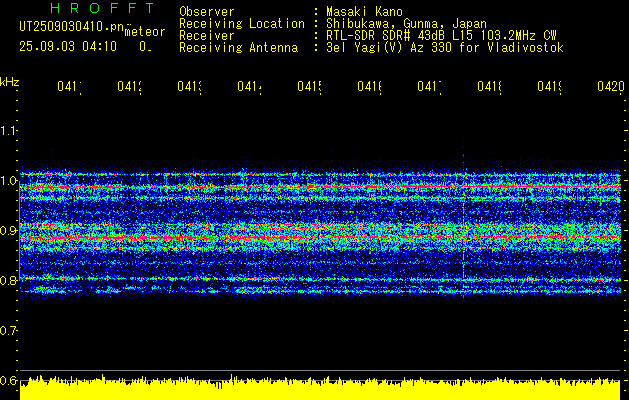Click the 0.9 kHz frequency axis label
Viewport: 629px width, 400px height.
[x=8, y=230]
